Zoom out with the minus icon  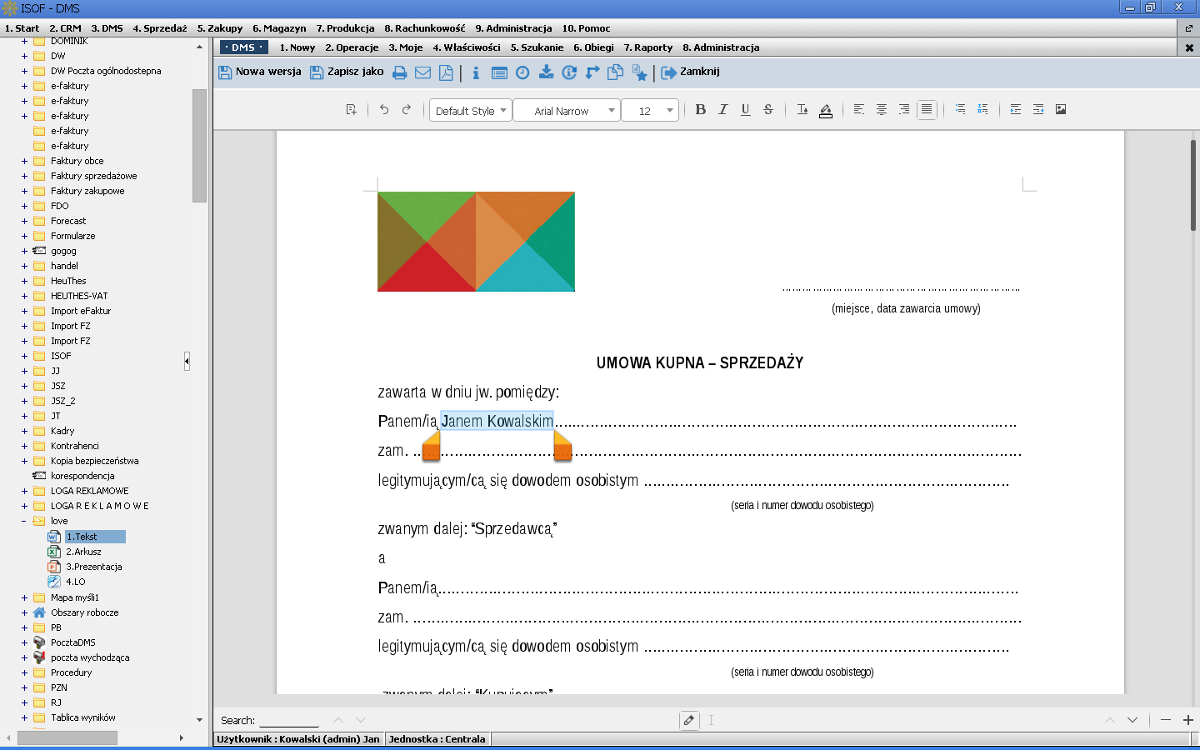point(1165,720)
